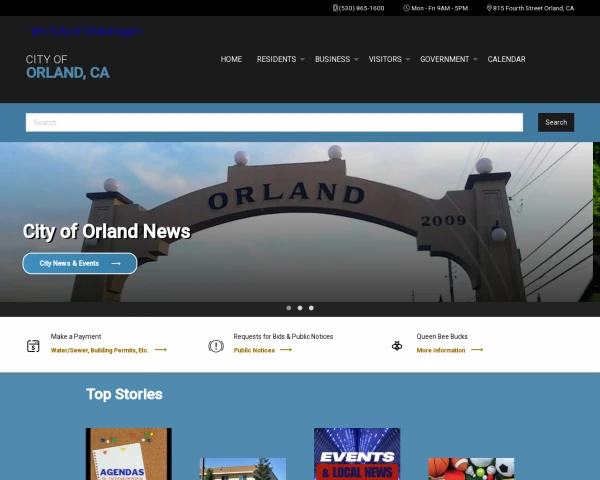Screen dimensions: 600x480
Task: Expand the Government dropdown arrow
Action: 475,59
